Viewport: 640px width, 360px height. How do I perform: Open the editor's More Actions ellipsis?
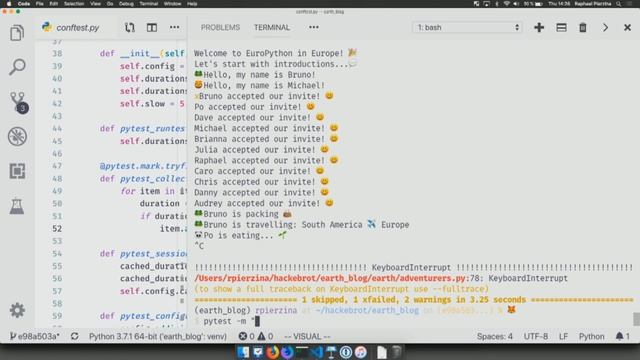point(174,27)
